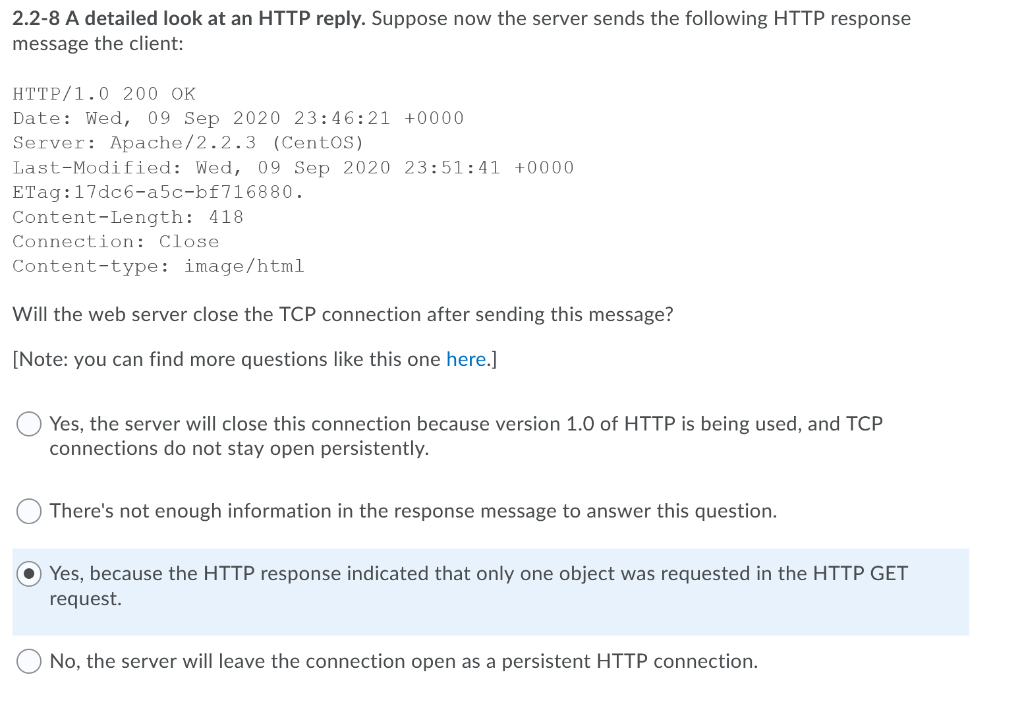
Task: Open the 'here' hyperlink for more questions
Action: tap(466, 359)
